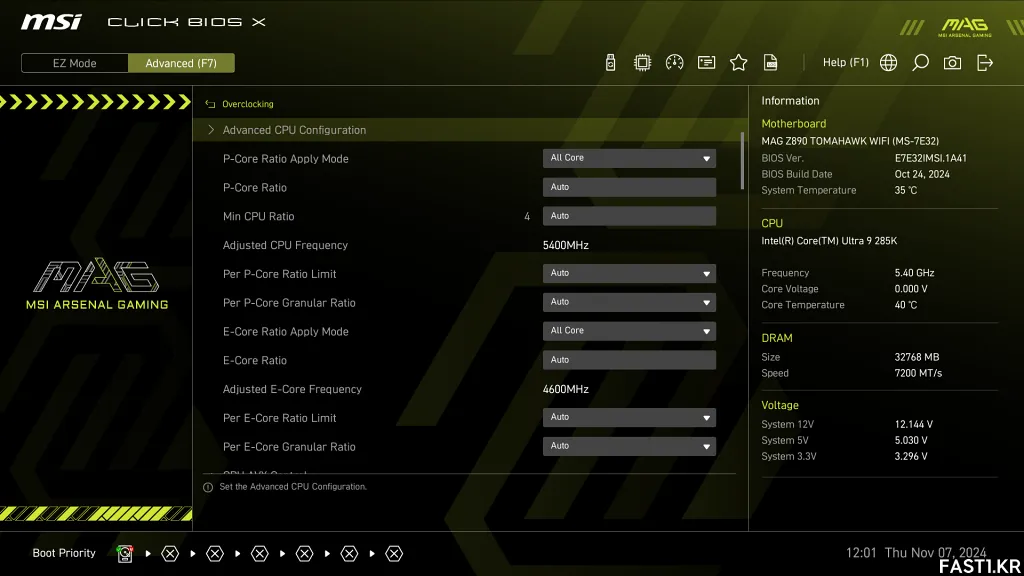Open the Favorites star icon
The width and height of the screenshot is (1024, 576).
pos(738,63)
